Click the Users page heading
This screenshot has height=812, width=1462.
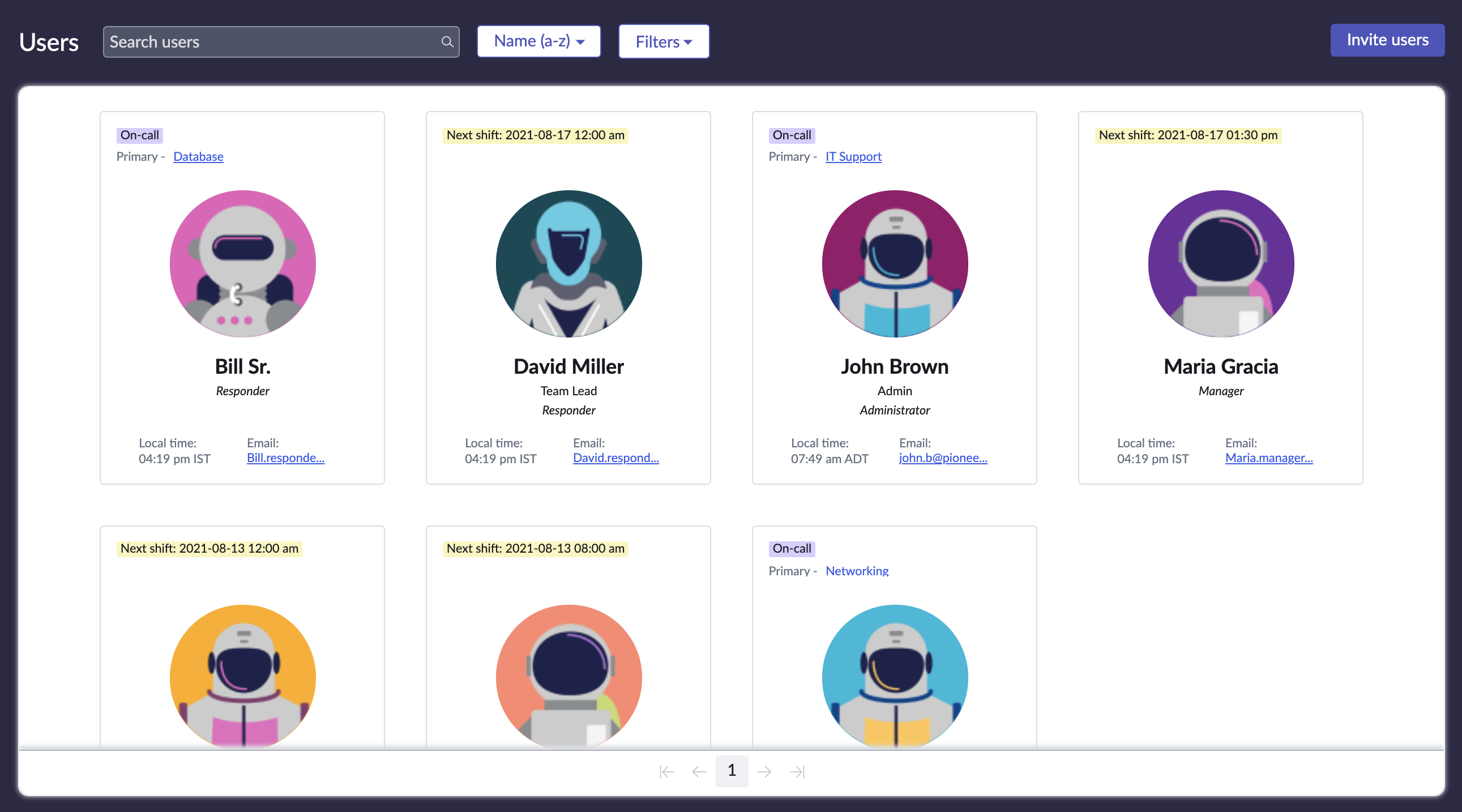point(49,42)
